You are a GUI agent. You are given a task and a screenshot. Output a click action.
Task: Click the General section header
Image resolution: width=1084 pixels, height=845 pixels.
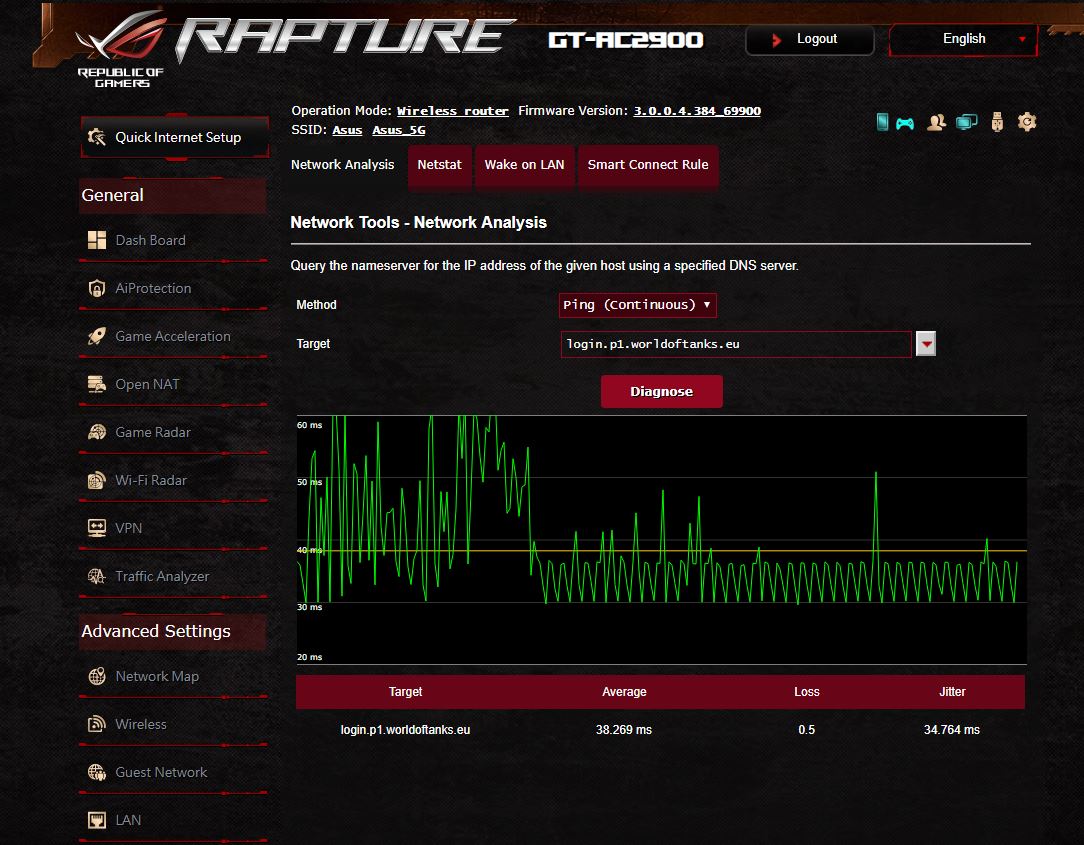174,195
